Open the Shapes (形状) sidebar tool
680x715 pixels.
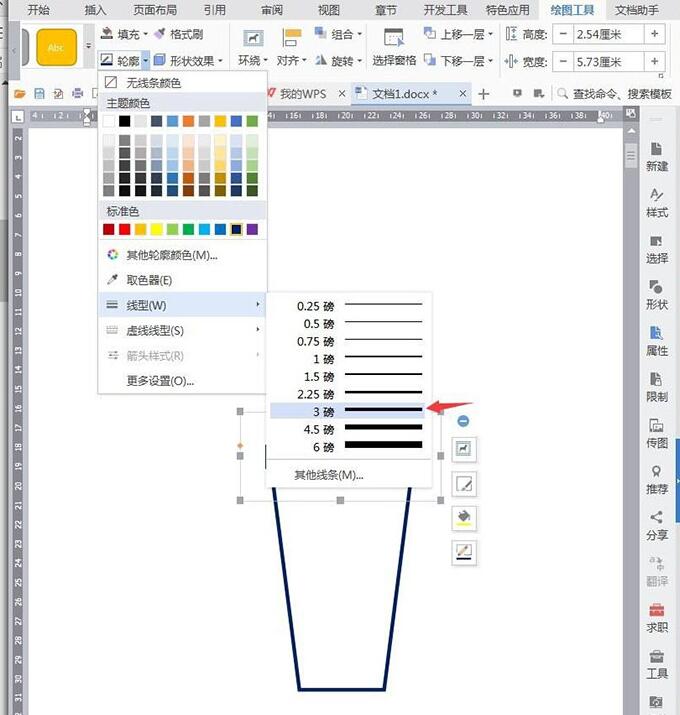tap(657, 295)
